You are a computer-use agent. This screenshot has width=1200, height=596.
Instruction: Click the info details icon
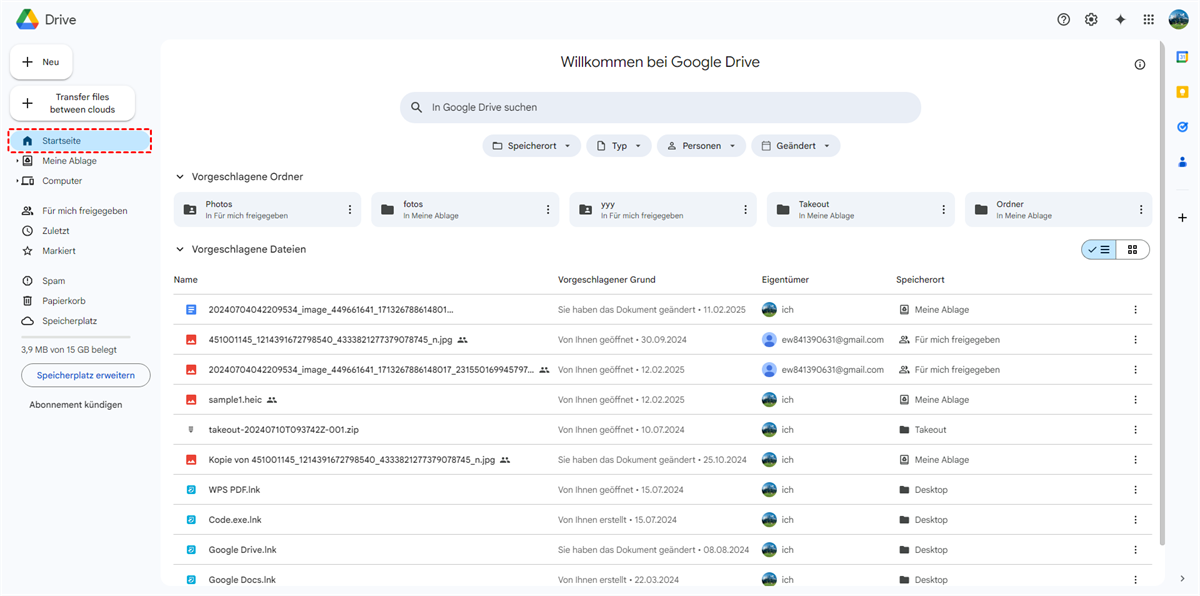pyautogui.click(x=1140, y=64)
